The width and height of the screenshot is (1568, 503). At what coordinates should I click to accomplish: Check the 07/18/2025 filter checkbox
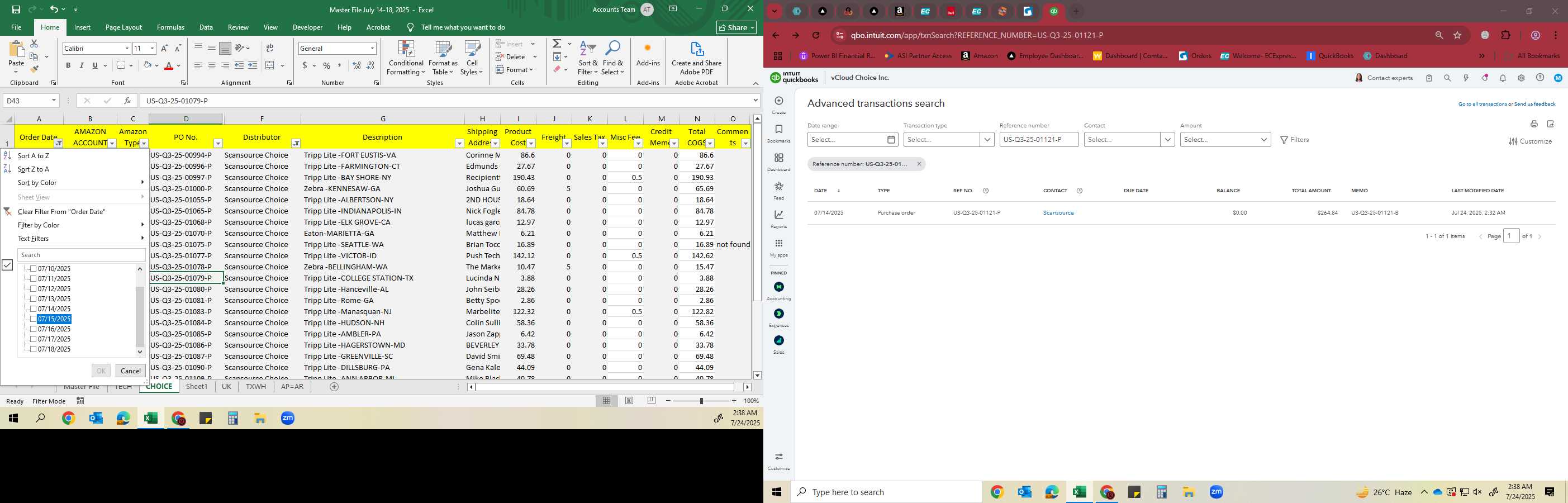click(x=34, y=349)
